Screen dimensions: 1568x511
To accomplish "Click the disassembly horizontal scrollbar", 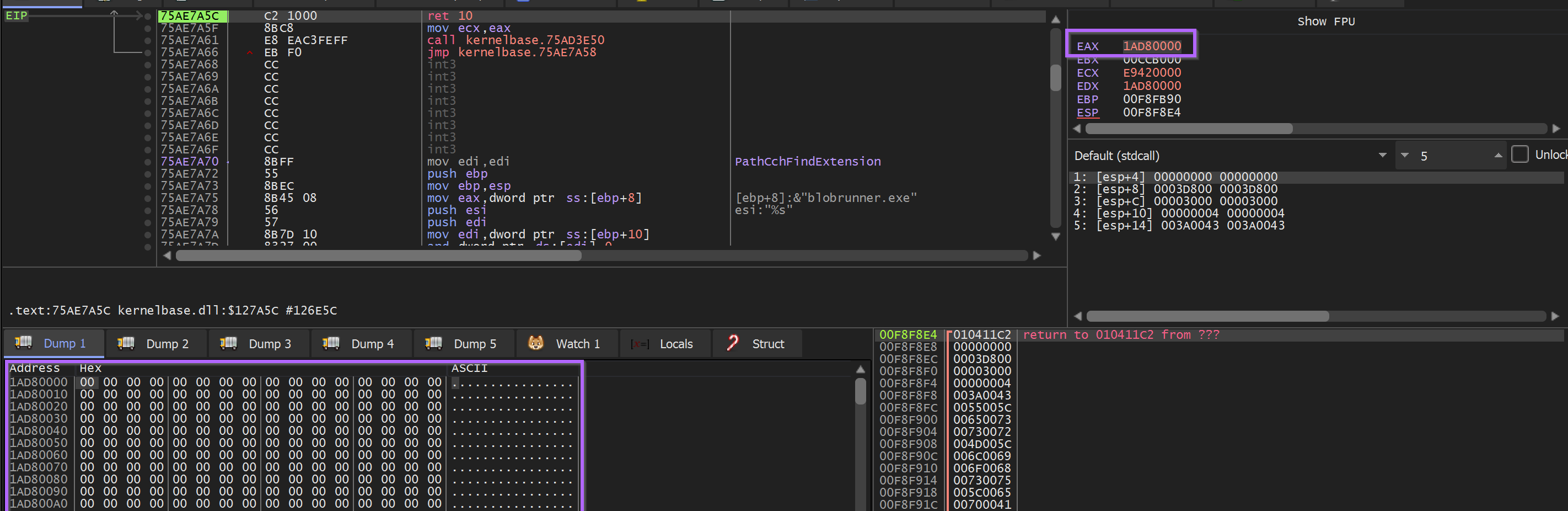I will coord(378,256).
